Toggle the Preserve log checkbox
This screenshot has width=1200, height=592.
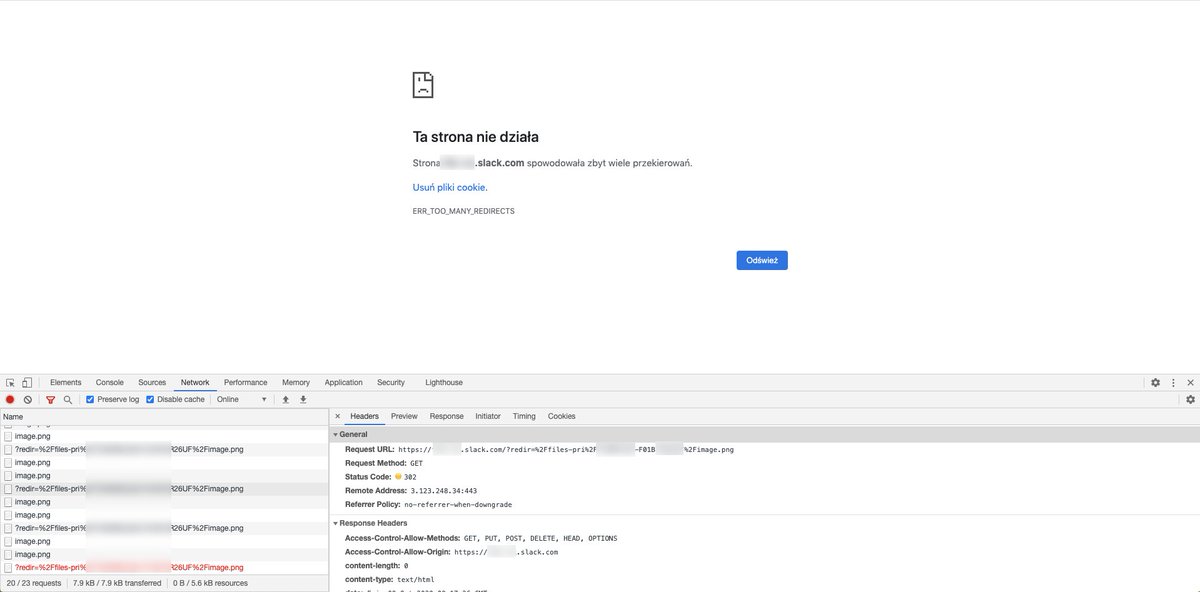pyautogui.click(x=90, y=399)
